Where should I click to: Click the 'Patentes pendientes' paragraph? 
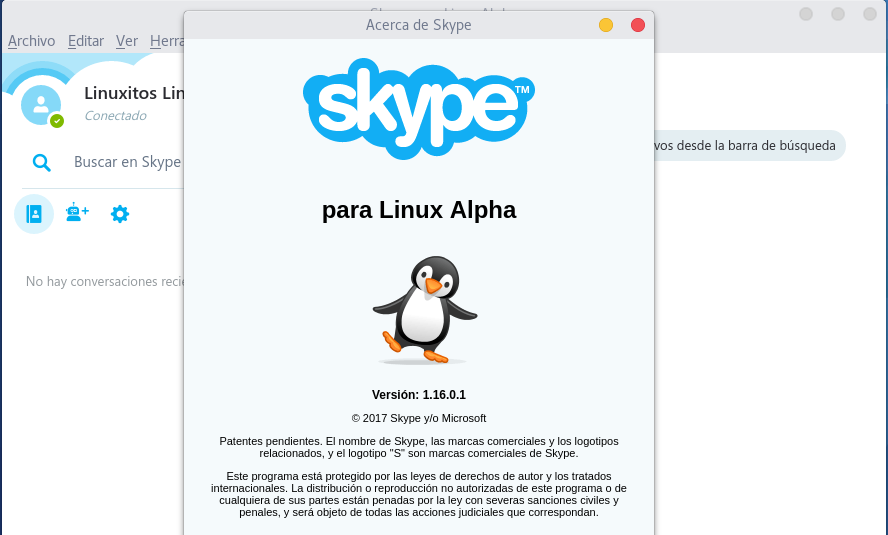tap(419, 447)
